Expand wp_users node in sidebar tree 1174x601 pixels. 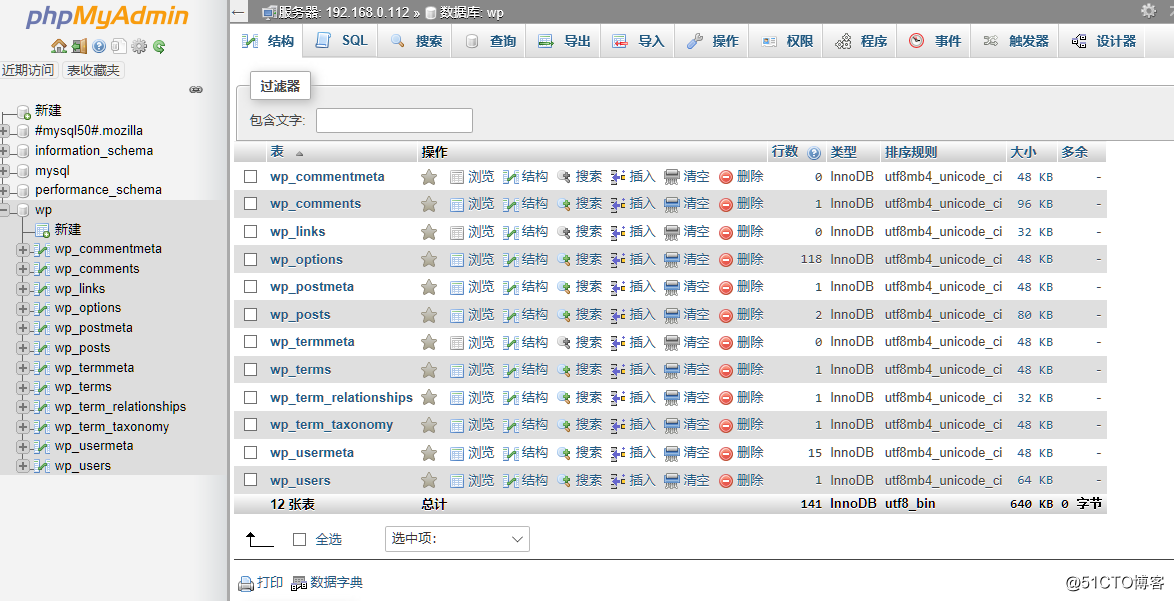click(22, 466)
